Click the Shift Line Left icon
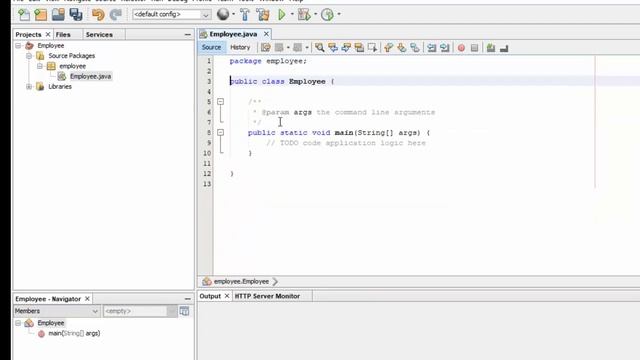Screen dimensions: 640x360 (x=431, y=48)
